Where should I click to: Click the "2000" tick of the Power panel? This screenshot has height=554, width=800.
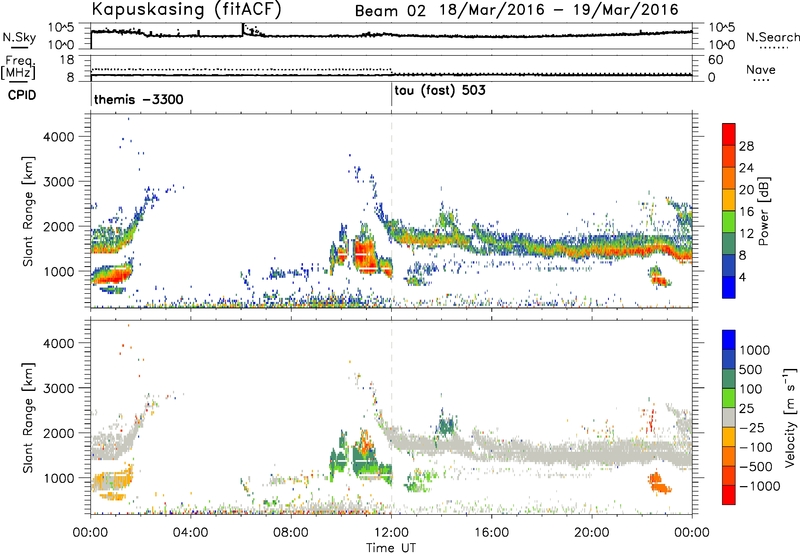[58, 226]
